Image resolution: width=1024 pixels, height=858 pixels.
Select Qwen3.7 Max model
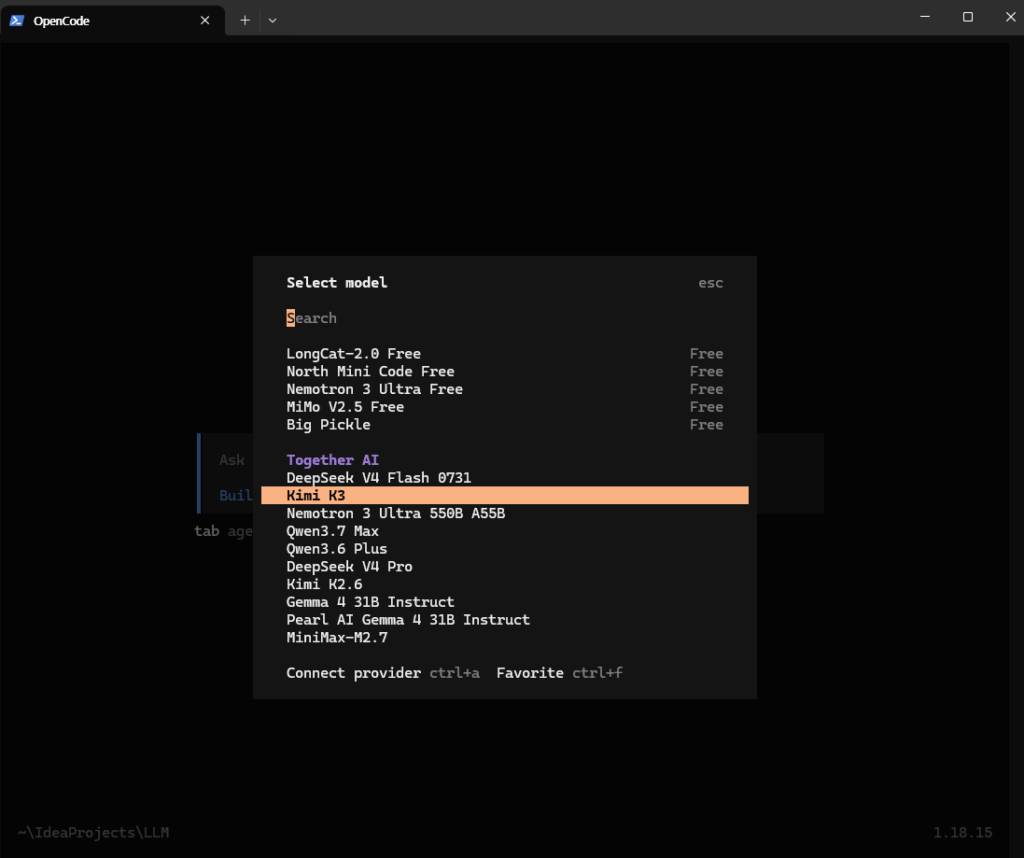[x=504, y=531]
